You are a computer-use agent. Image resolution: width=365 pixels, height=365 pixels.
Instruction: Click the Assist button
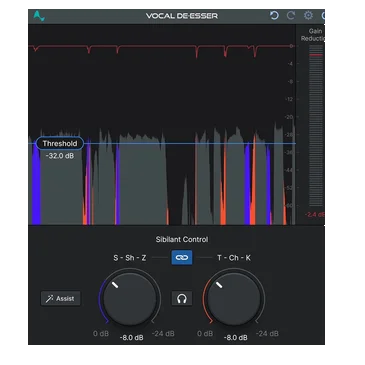point(60,298)
